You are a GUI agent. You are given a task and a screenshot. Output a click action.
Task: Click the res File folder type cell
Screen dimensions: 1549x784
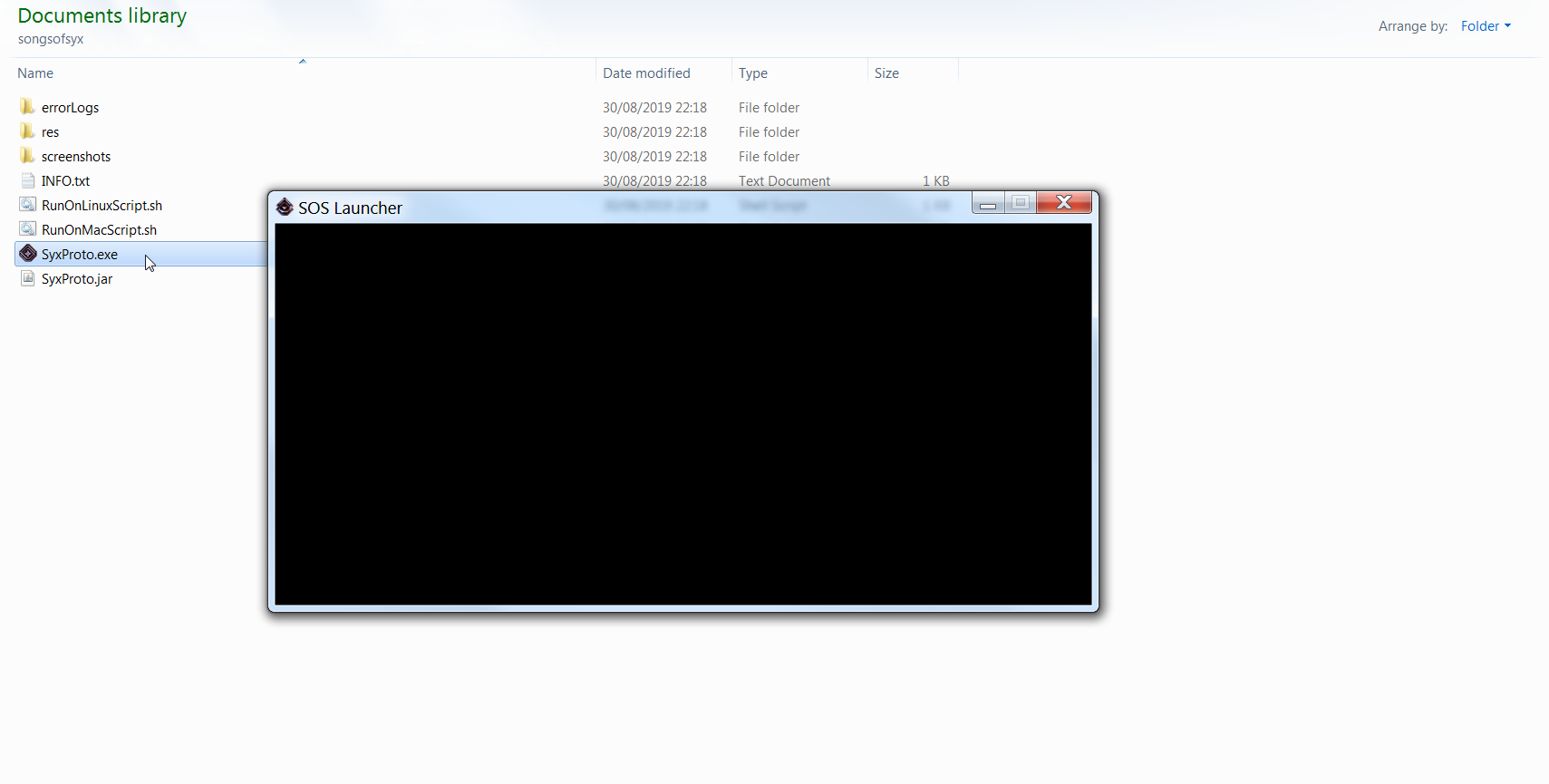pos(769,132)
